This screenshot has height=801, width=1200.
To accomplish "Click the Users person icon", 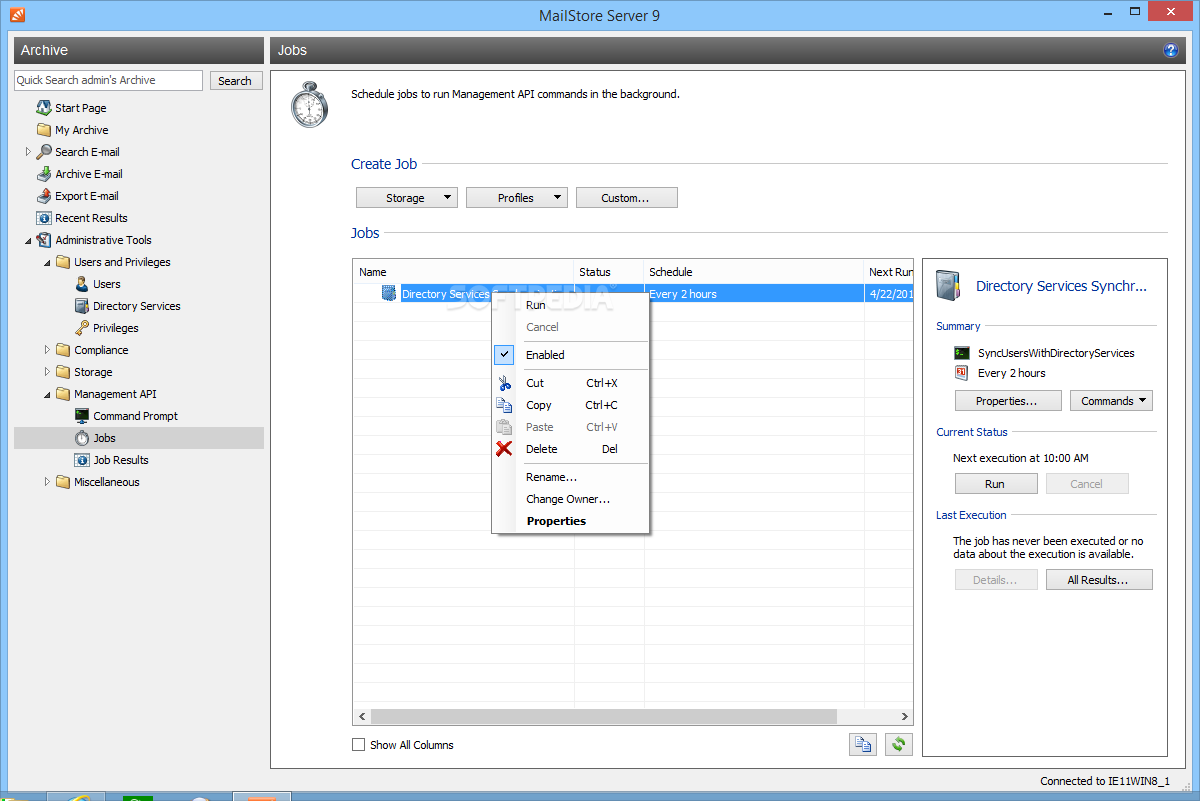I will click(82, 284).
